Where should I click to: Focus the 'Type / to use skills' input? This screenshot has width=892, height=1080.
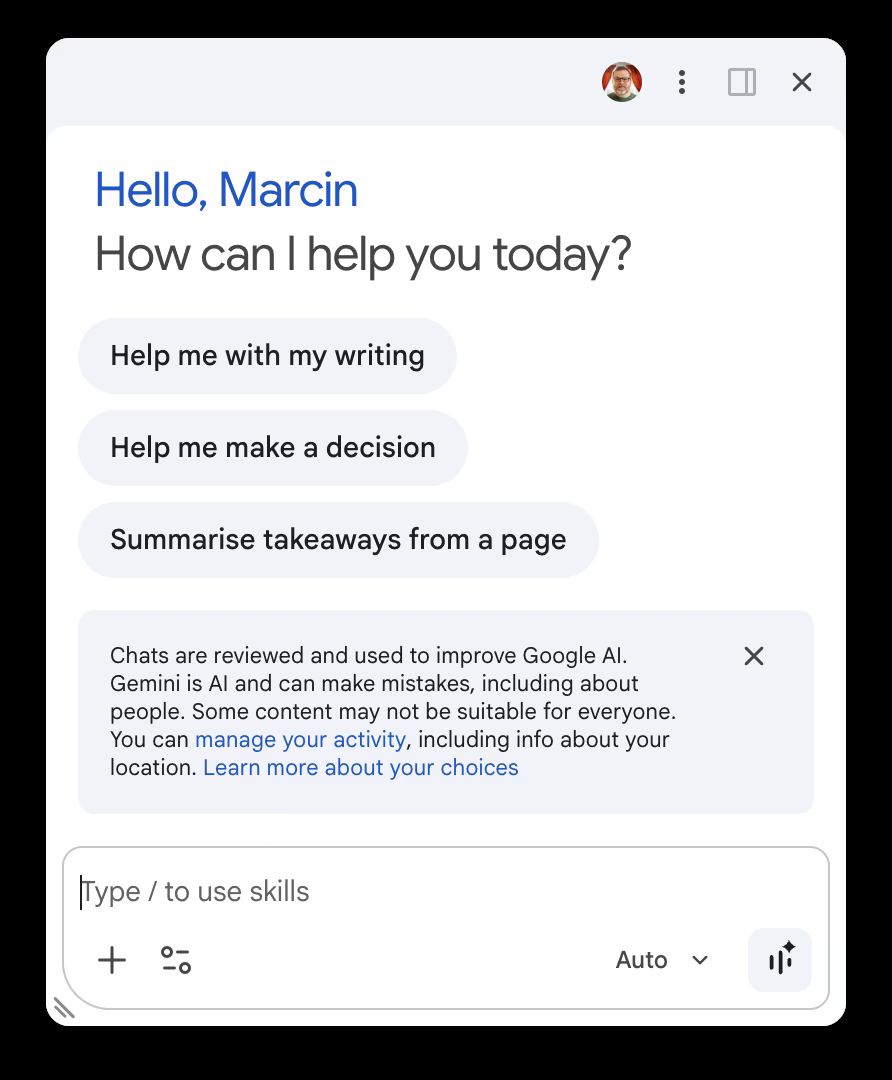446,891
